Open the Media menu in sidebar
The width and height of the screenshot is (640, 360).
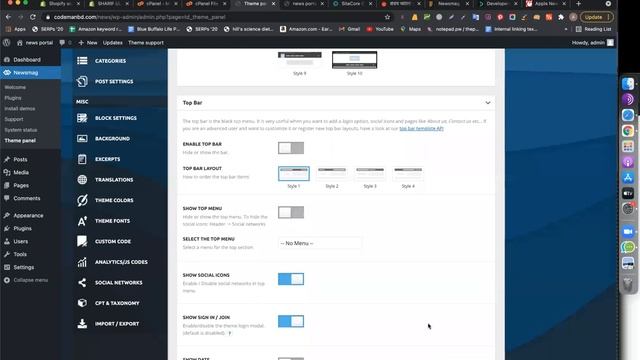click(21, 173)
